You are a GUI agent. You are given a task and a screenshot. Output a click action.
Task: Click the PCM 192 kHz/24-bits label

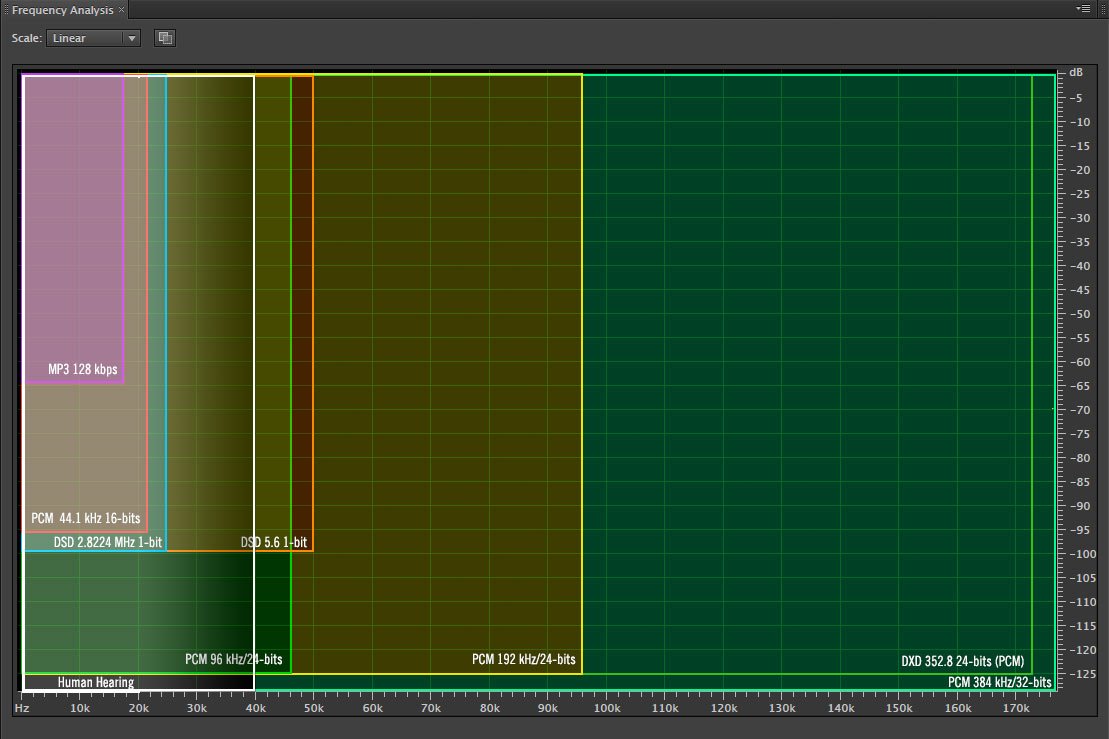[524, 659]
